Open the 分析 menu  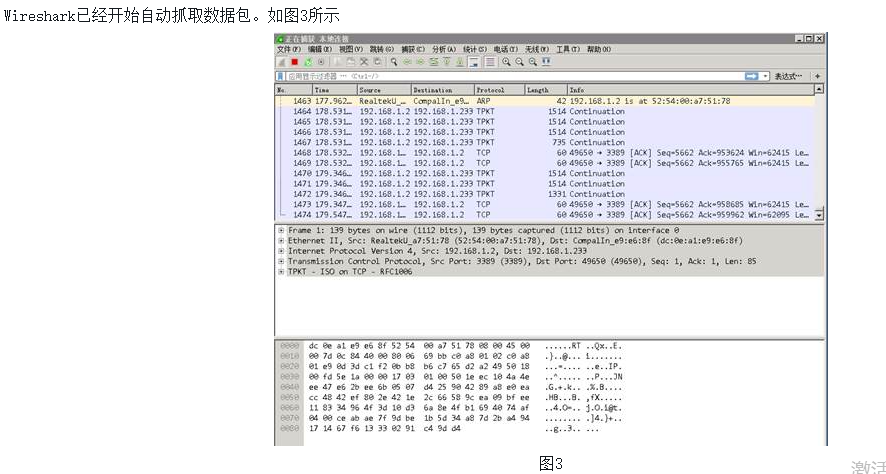(x=444, y=50)
